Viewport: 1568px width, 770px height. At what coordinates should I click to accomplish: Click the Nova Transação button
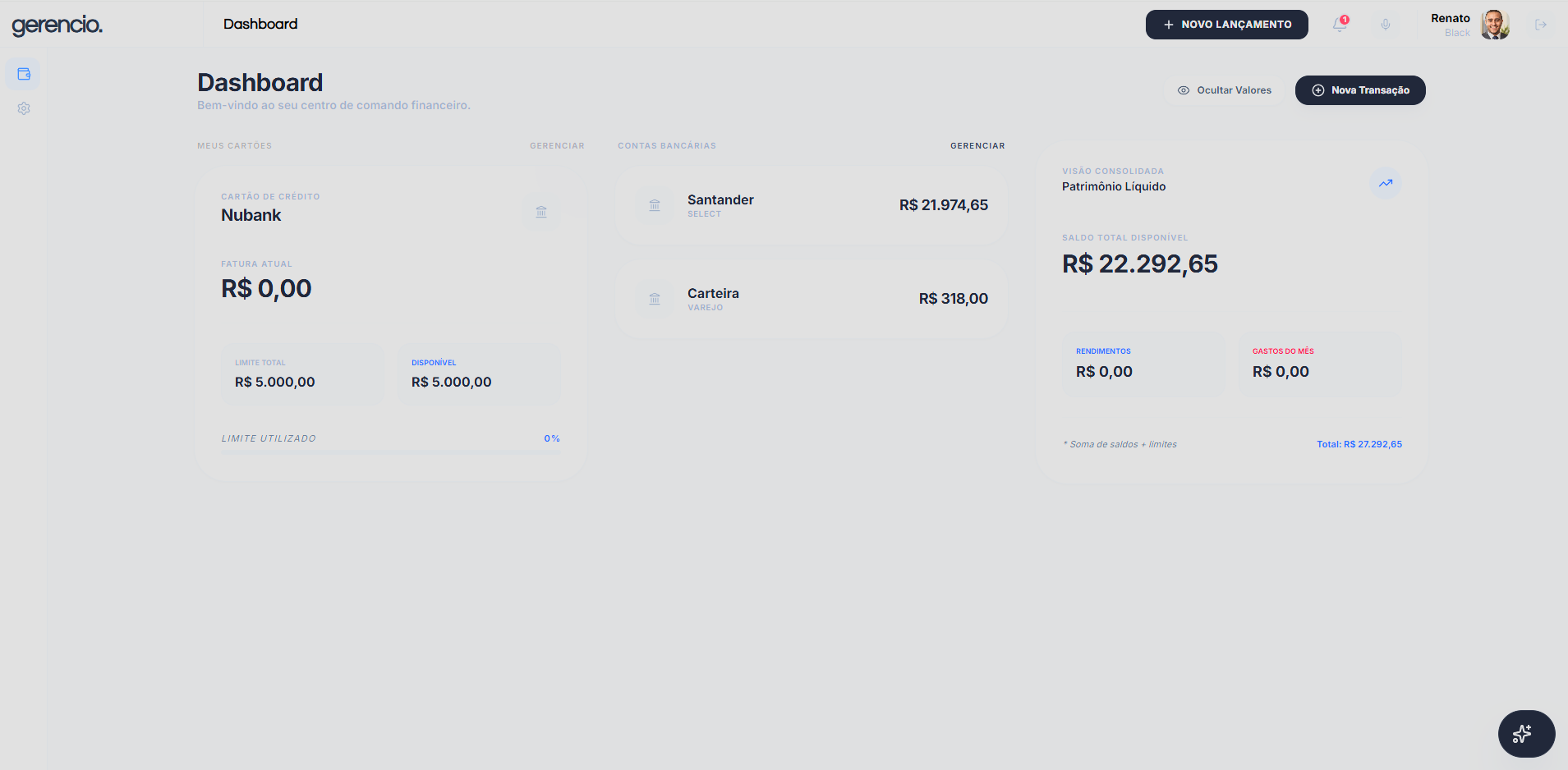[x=1360, y=90]
